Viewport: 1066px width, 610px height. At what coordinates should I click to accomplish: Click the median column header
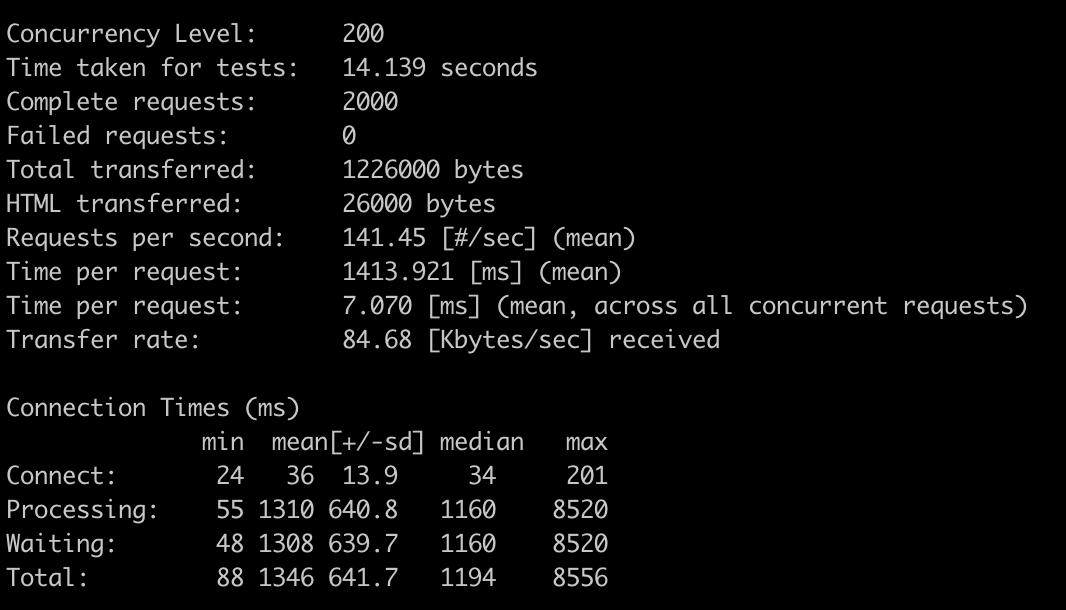coord(481,442)
